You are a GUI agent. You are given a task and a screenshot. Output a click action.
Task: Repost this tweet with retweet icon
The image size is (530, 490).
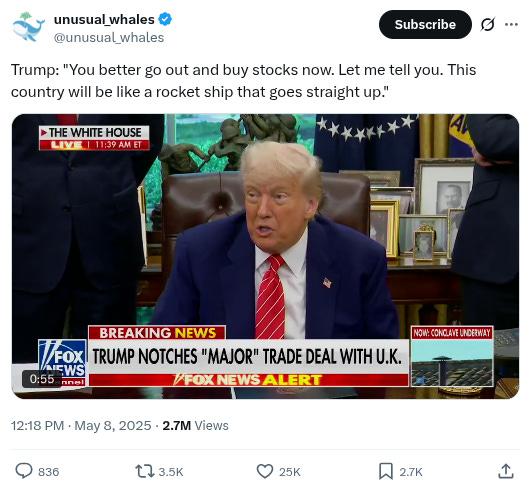[145, 471]
